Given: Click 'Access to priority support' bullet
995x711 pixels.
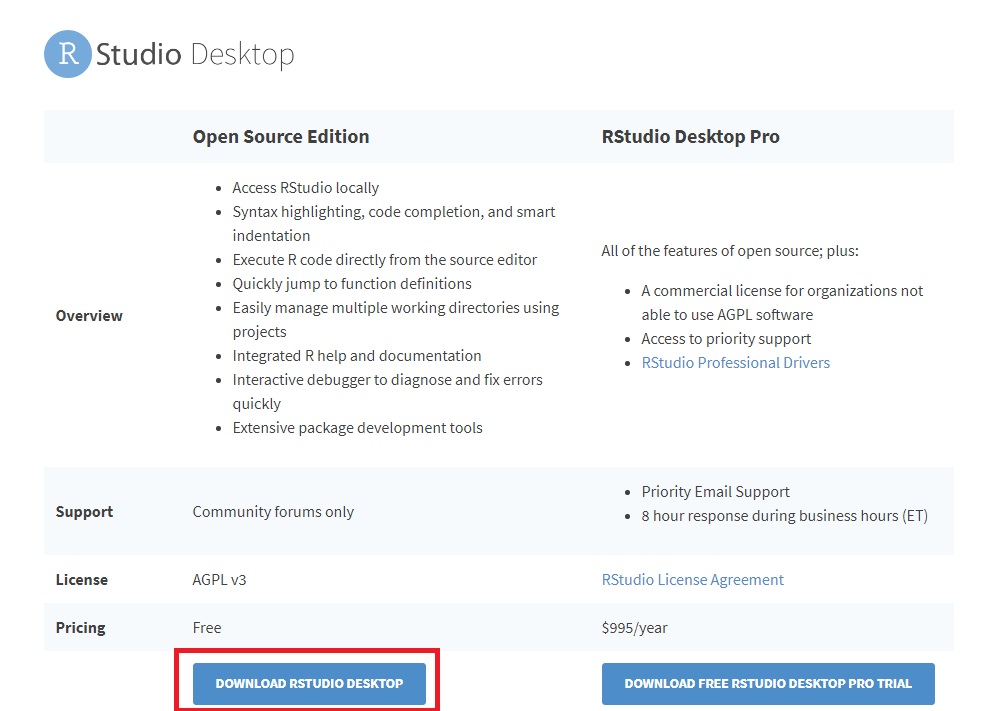Looking at the screenshot, I should tap(726, 339).
